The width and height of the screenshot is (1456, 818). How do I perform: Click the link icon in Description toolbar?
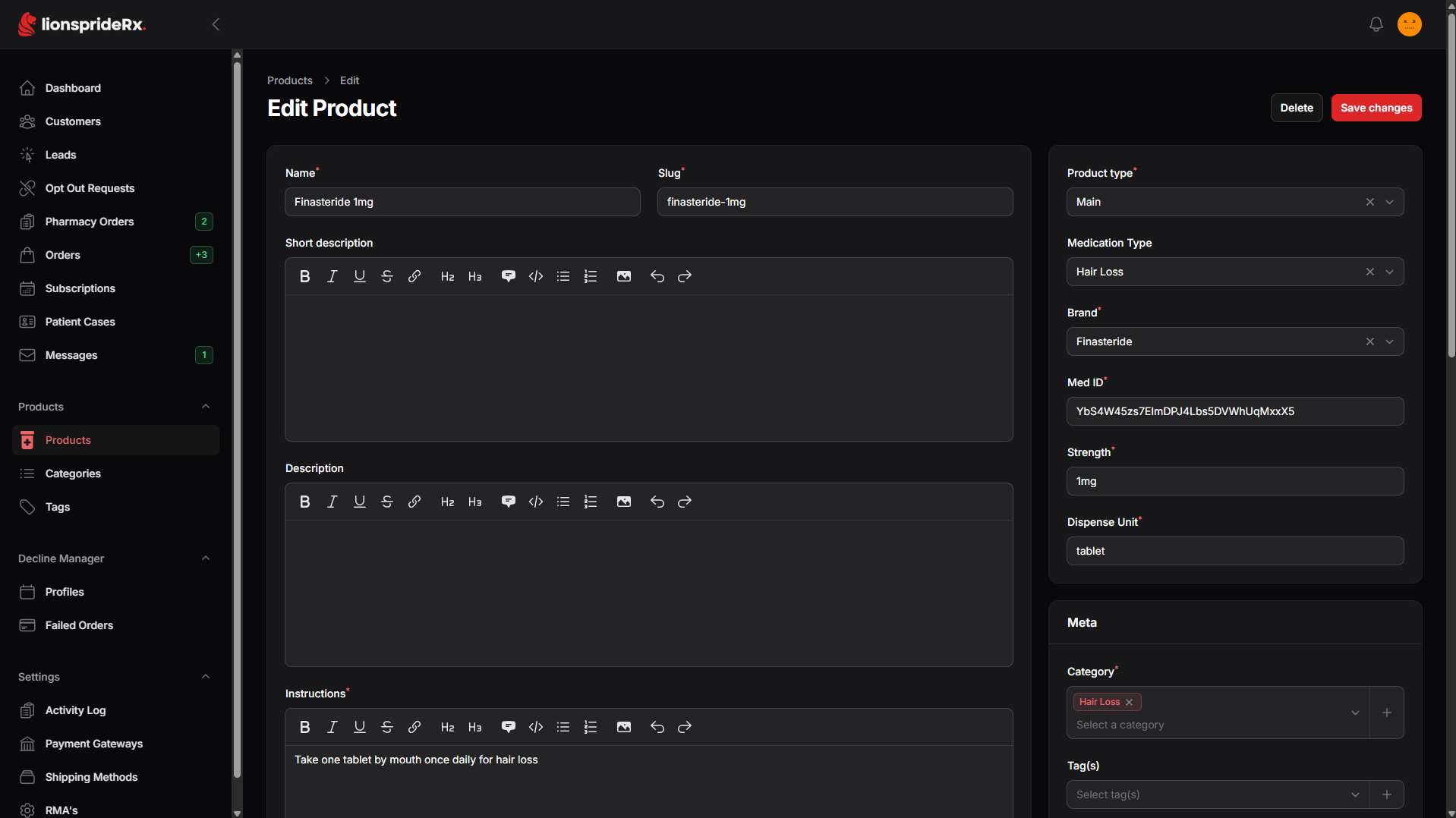point(414,502)
